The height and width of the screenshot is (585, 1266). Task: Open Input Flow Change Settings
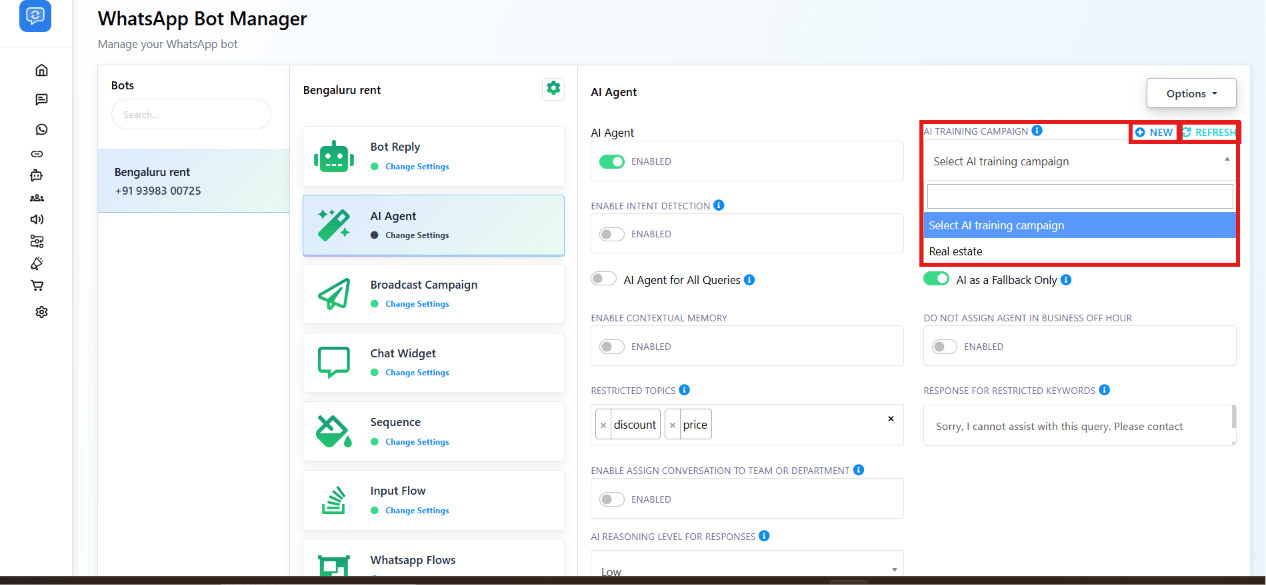click(x=417, y=511)
